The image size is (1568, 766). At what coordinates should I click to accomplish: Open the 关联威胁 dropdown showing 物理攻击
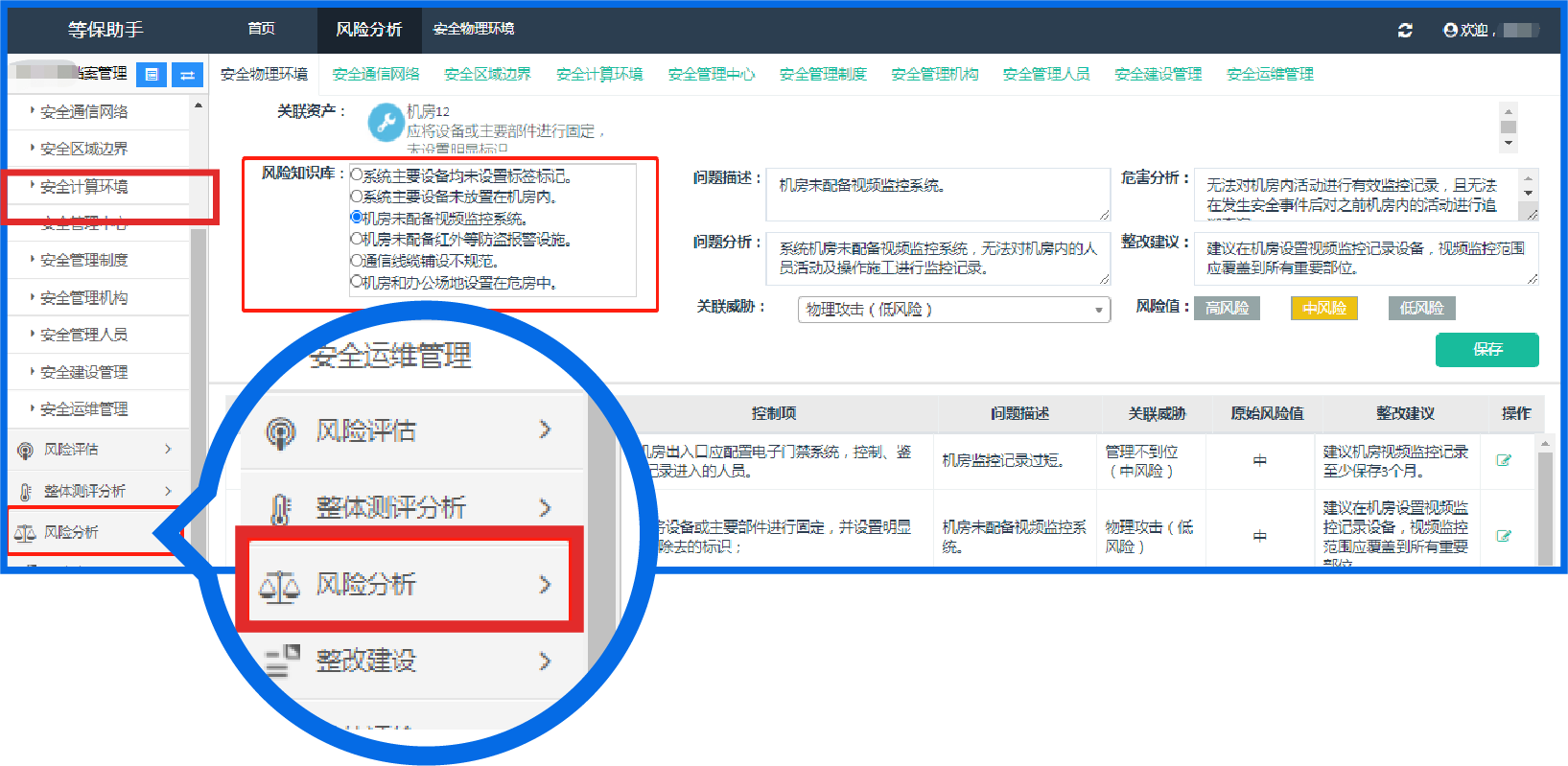(953, 310)
